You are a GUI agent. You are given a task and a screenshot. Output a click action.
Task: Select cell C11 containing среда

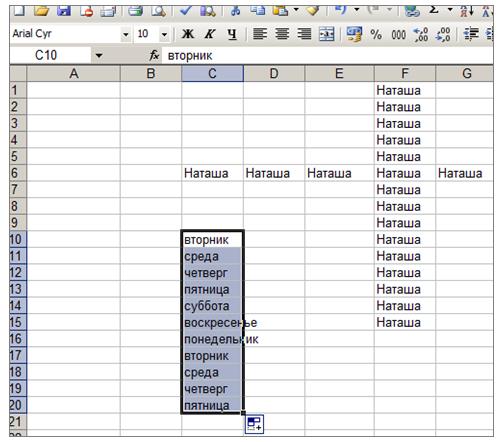212,256
